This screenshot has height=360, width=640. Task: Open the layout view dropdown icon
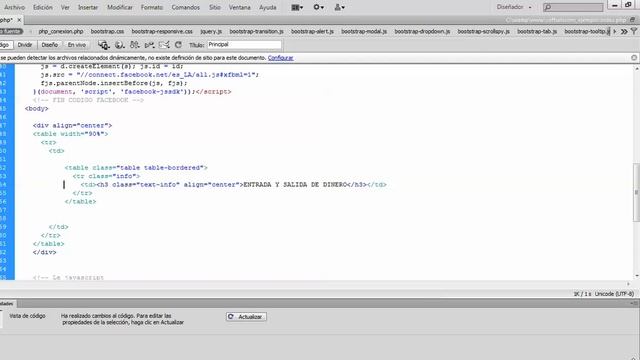pyautogui.click(x=297, y=7)
